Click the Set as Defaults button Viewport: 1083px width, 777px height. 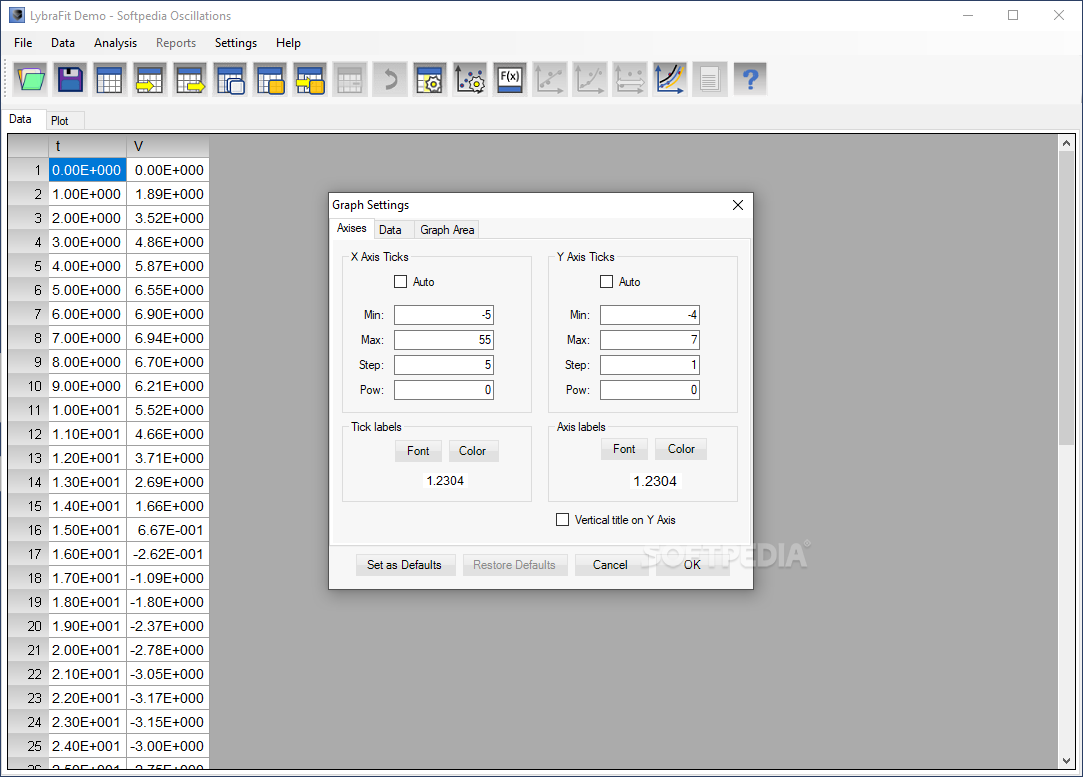pyautogui.click(x=404, y=565)
